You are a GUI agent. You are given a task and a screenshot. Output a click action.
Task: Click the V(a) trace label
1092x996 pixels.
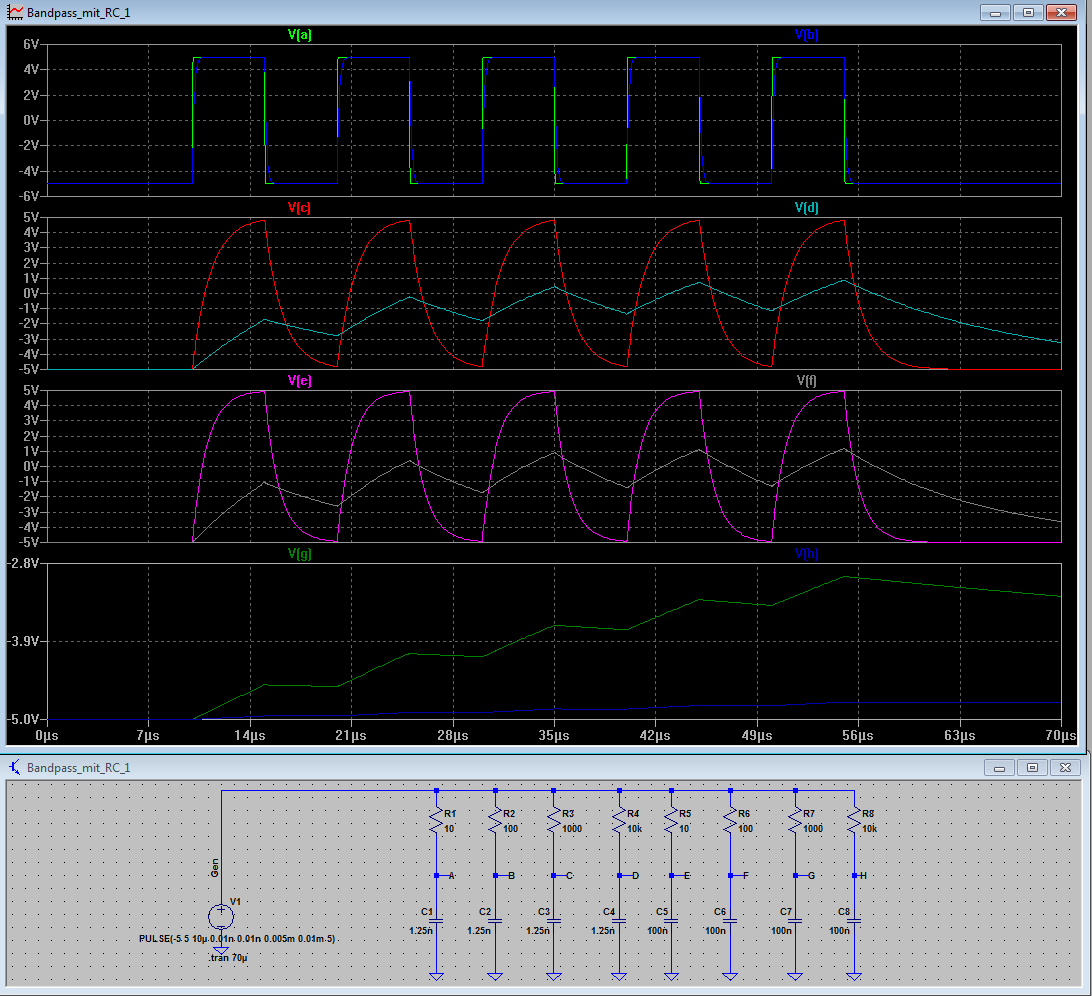[299, 35]
